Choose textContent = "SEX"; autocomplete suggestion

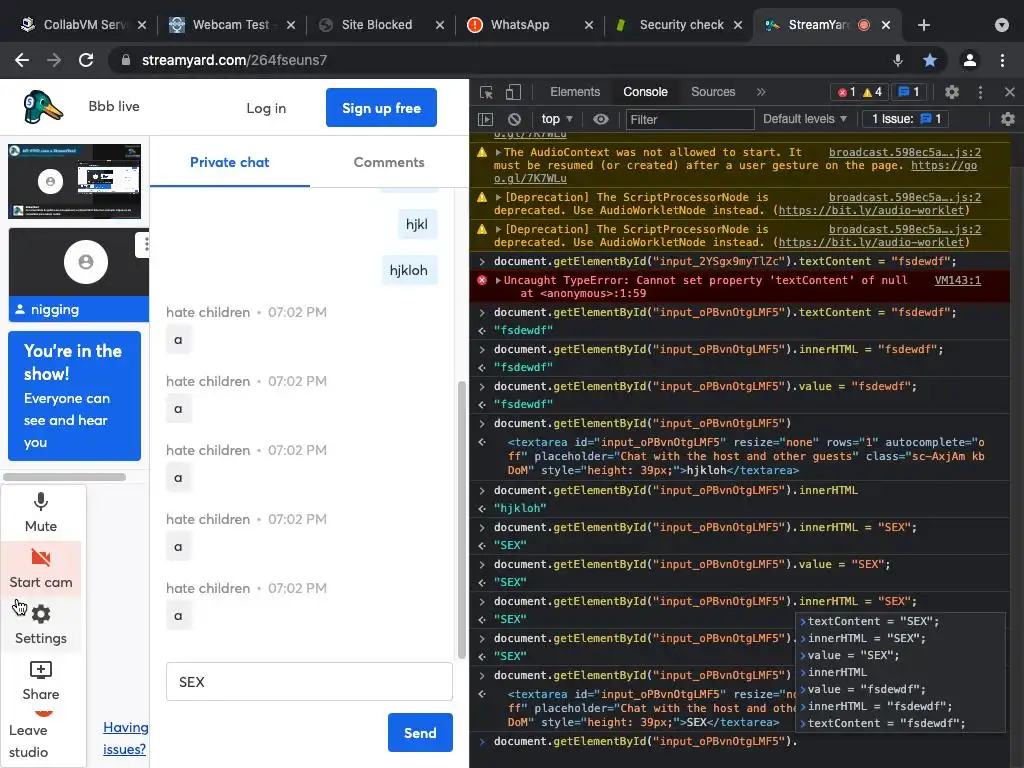point(873,622)
